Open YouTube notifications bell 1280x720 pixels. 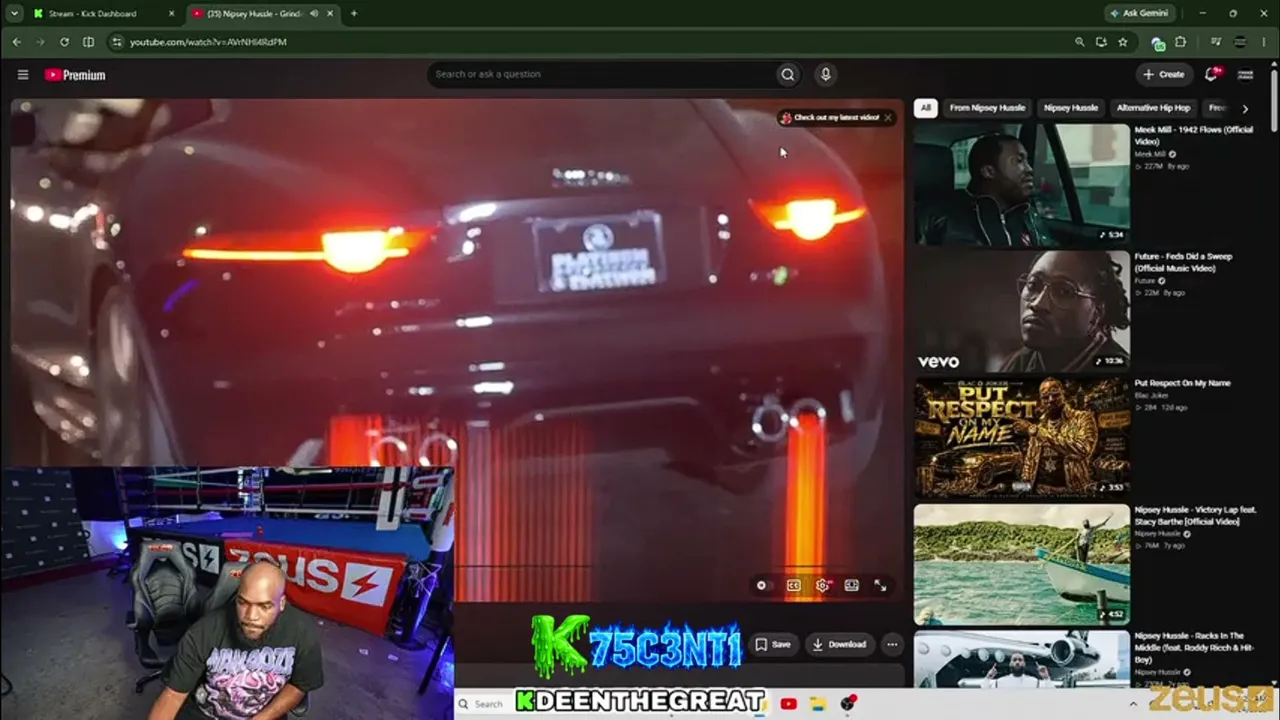[x=1212, y=74]
